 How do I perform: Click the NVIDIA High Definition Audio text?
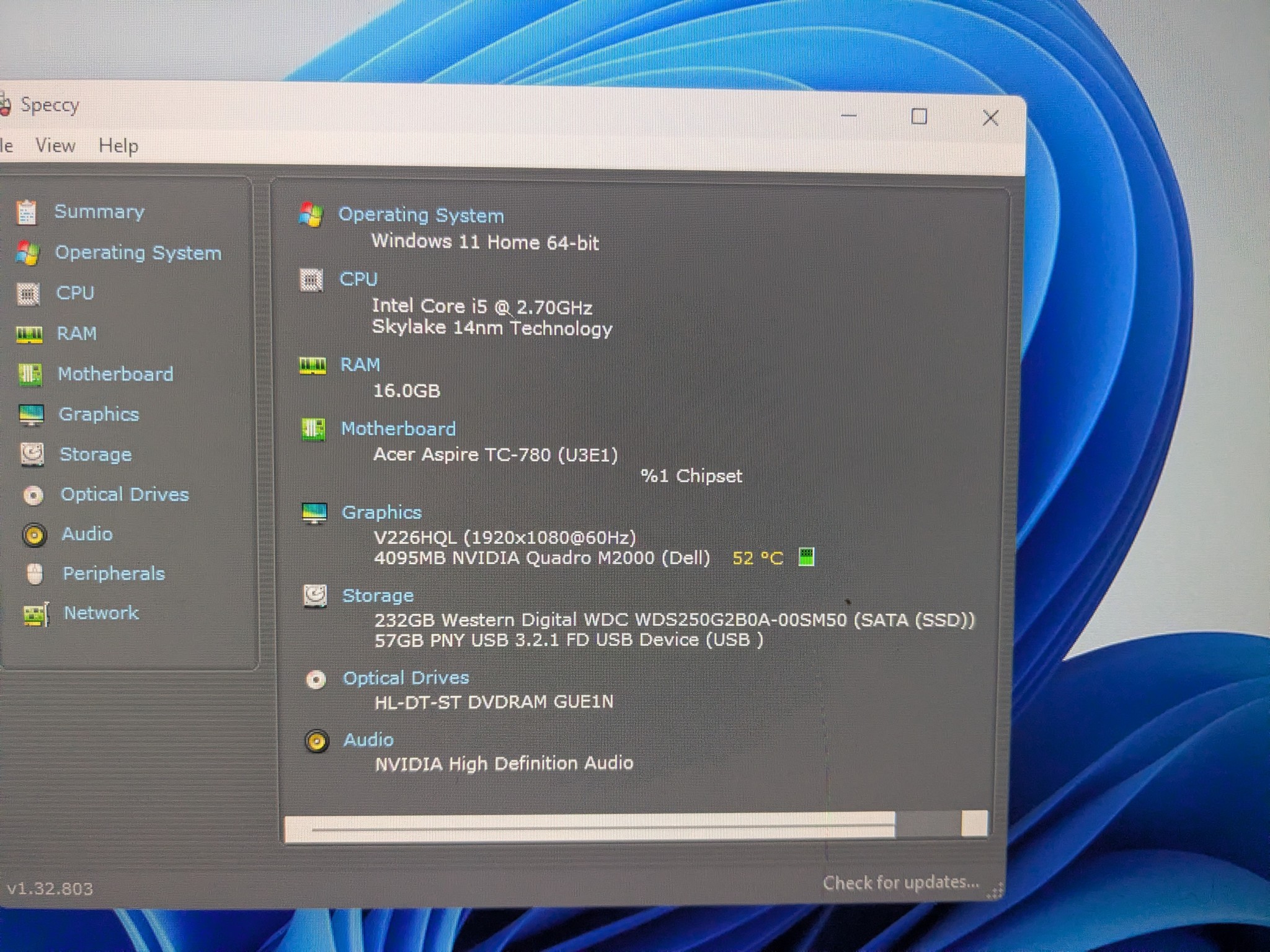[x=504, y=764]
